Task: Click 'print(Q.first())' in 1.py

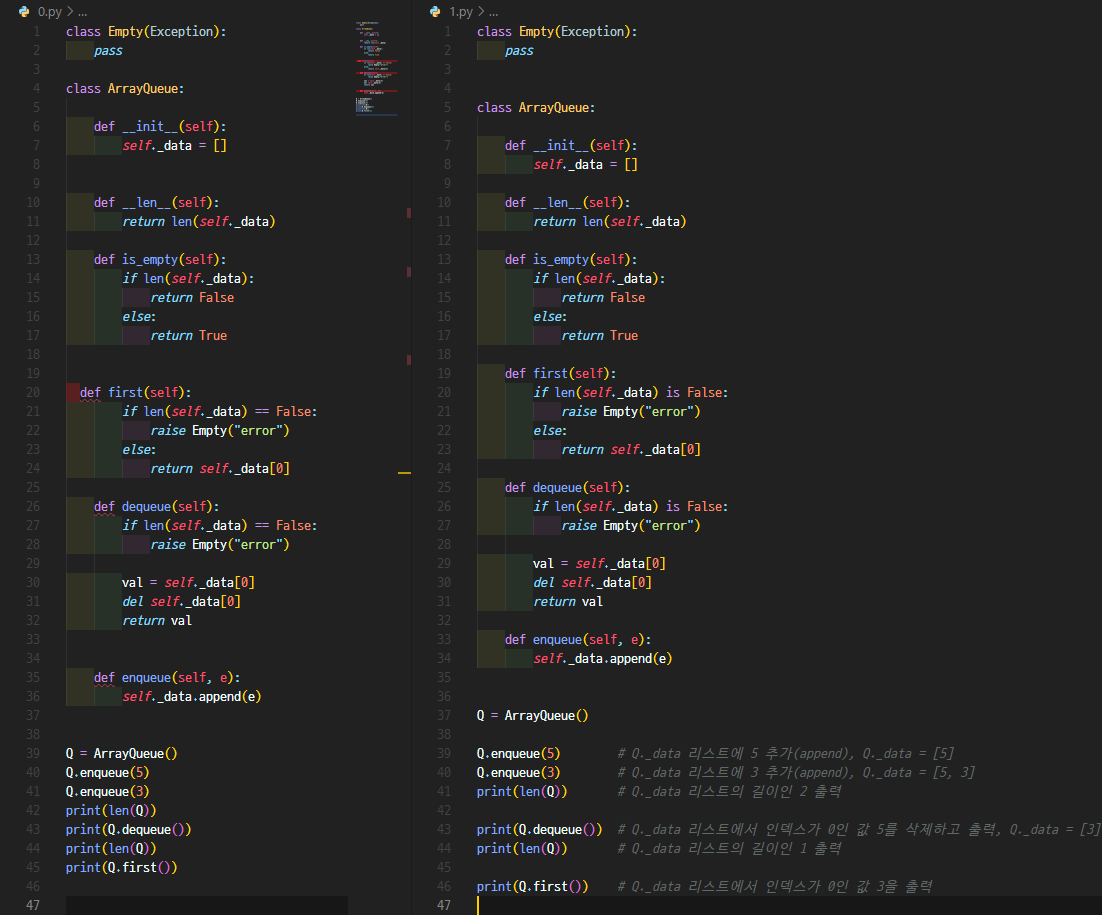Action: 532,886
